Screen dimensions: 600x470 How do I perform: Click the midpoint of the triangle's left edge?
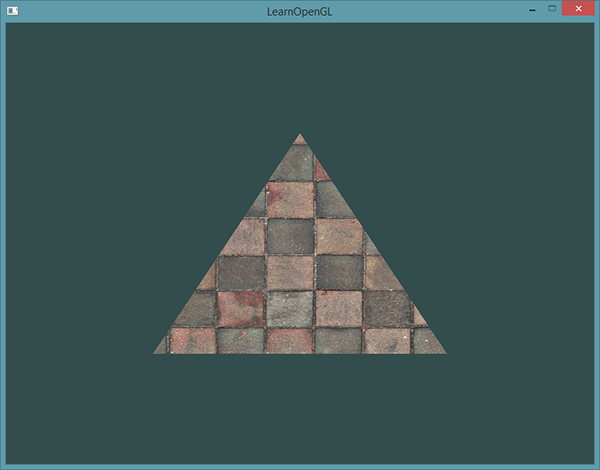(x=228, y=243)
